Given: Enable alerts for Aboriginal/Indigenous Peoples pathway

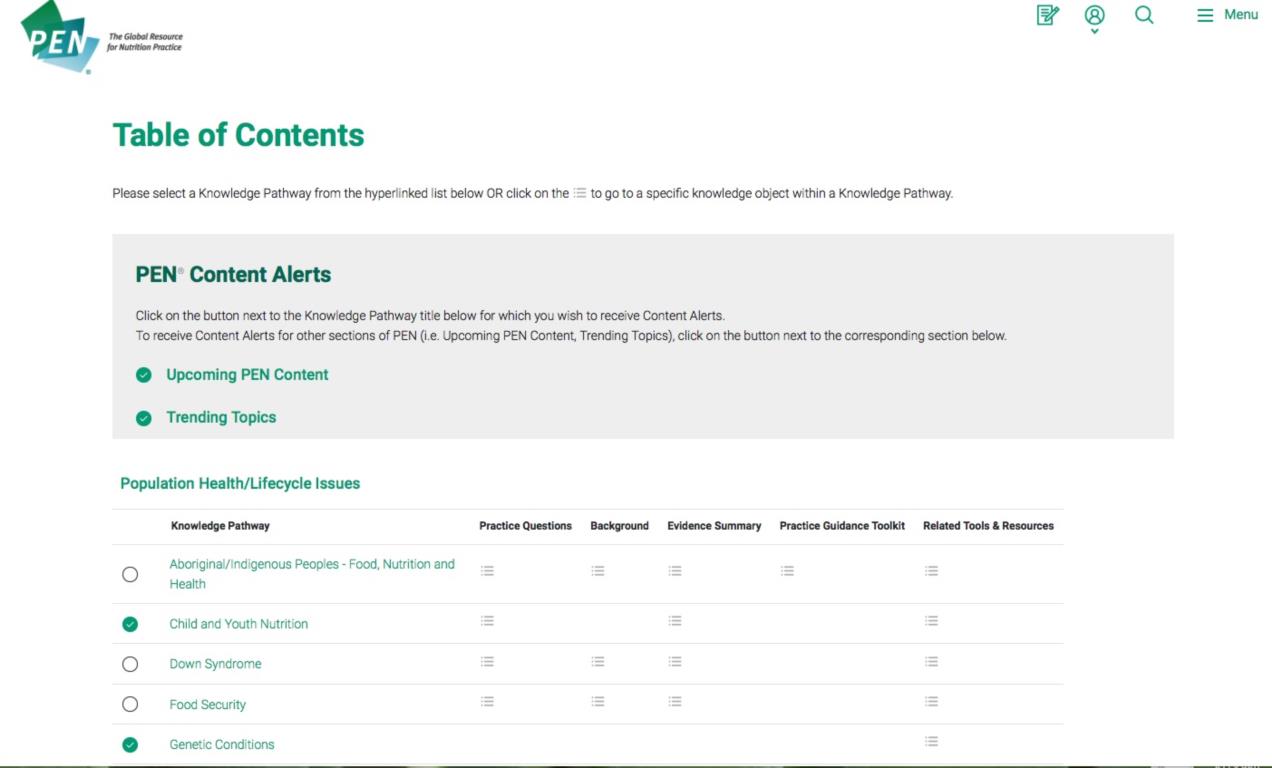Looking at the screenshot, I should pos(130,574).
